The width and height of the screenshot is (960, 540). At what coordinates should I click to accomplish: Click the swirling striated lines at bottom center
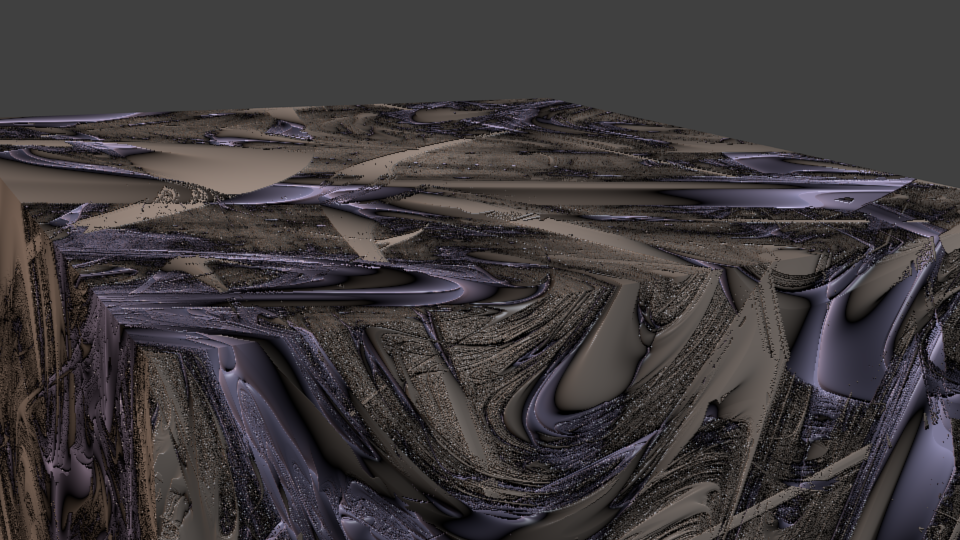[x=480, y=470]
